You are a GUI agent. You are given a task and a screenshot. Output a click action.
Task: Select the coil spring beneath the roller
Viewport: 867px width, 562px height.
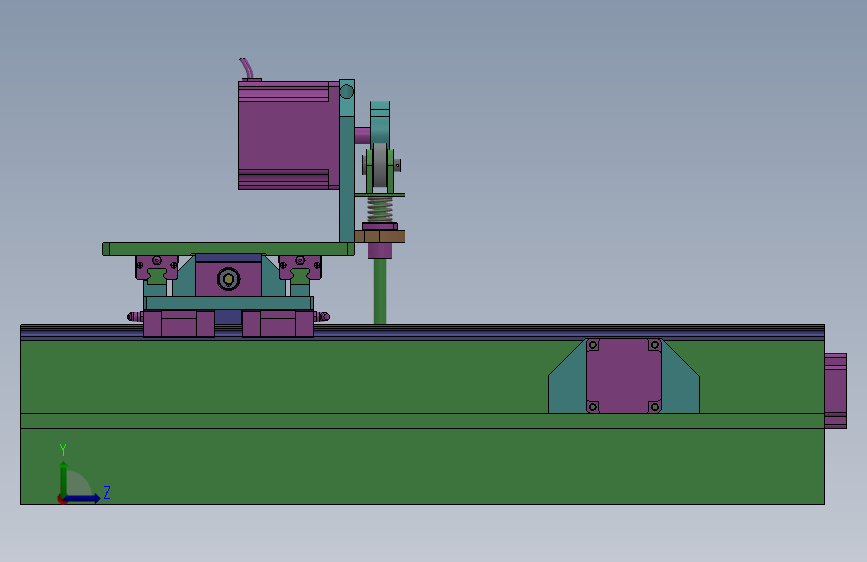pyautogui.click(x=380, y=210)
